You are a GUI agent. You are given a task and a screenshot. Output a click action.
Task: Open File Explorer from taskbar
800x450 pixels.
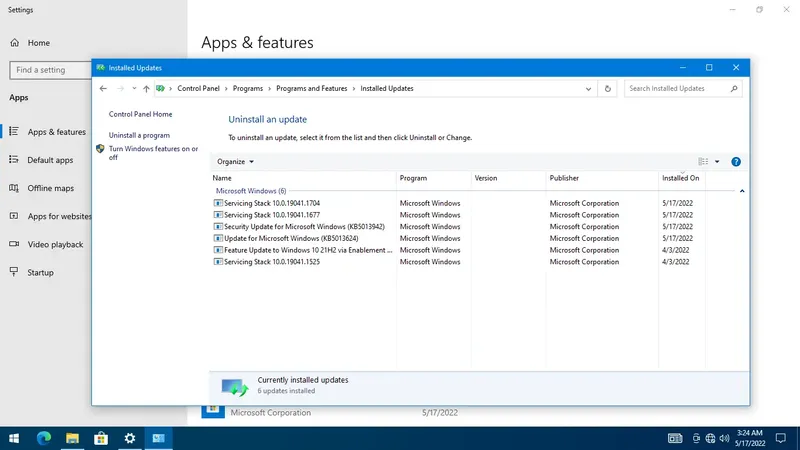click(73, 438)
